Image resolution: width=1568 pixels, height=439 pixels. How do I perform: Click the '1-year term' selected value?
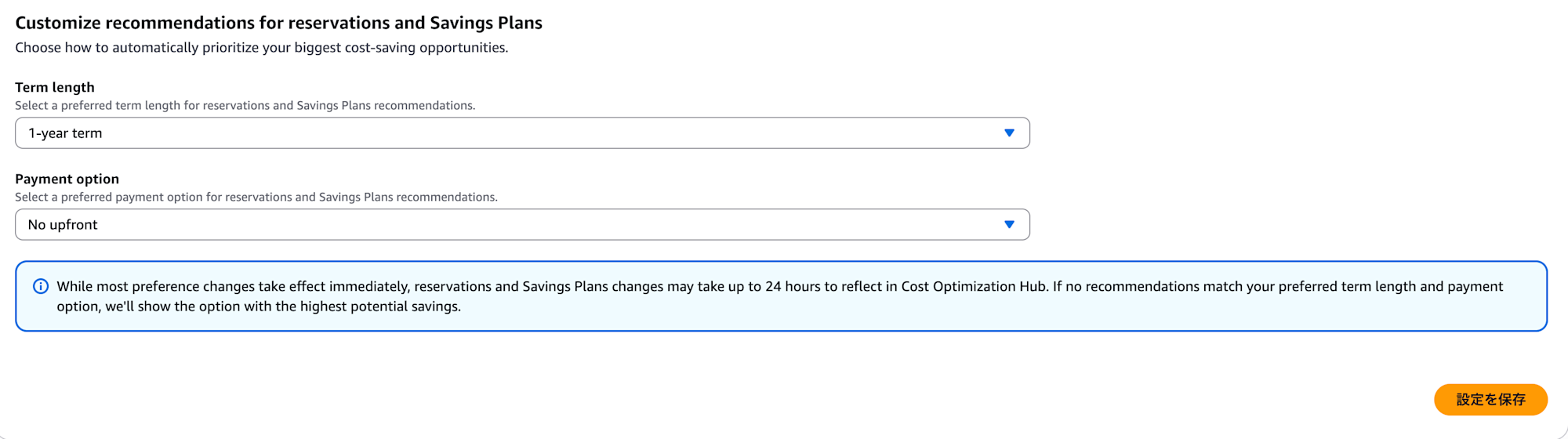(65, 133)
